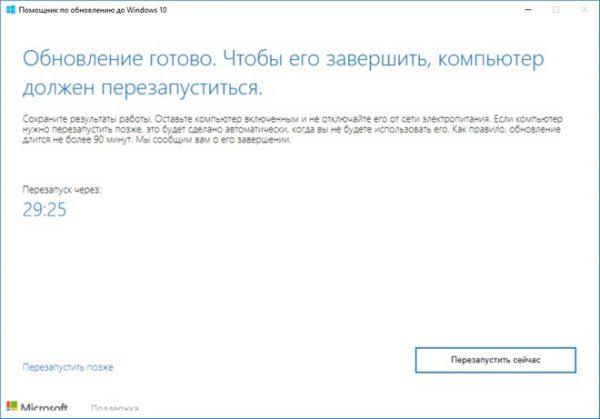Click the paragraph starting "Сохраните результаты работы"
600x419 pixels.
click(293, 129)
